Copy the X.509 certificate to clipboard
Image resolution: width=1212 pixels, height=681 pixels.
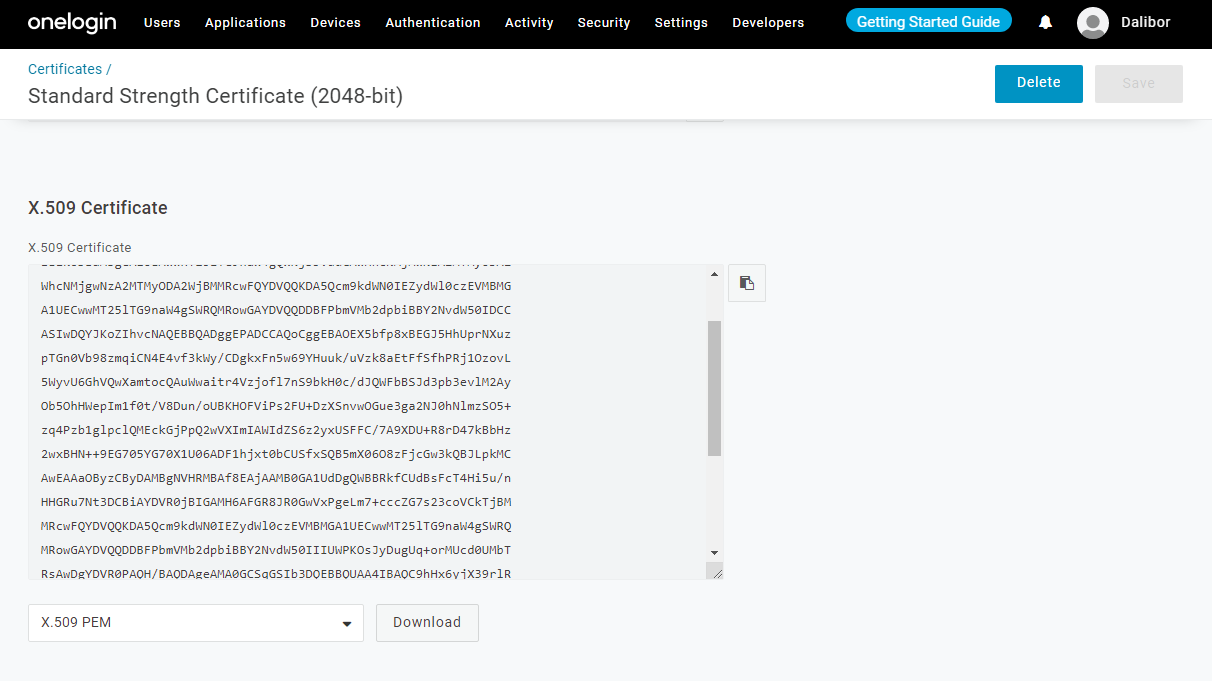tap(747, 283)
